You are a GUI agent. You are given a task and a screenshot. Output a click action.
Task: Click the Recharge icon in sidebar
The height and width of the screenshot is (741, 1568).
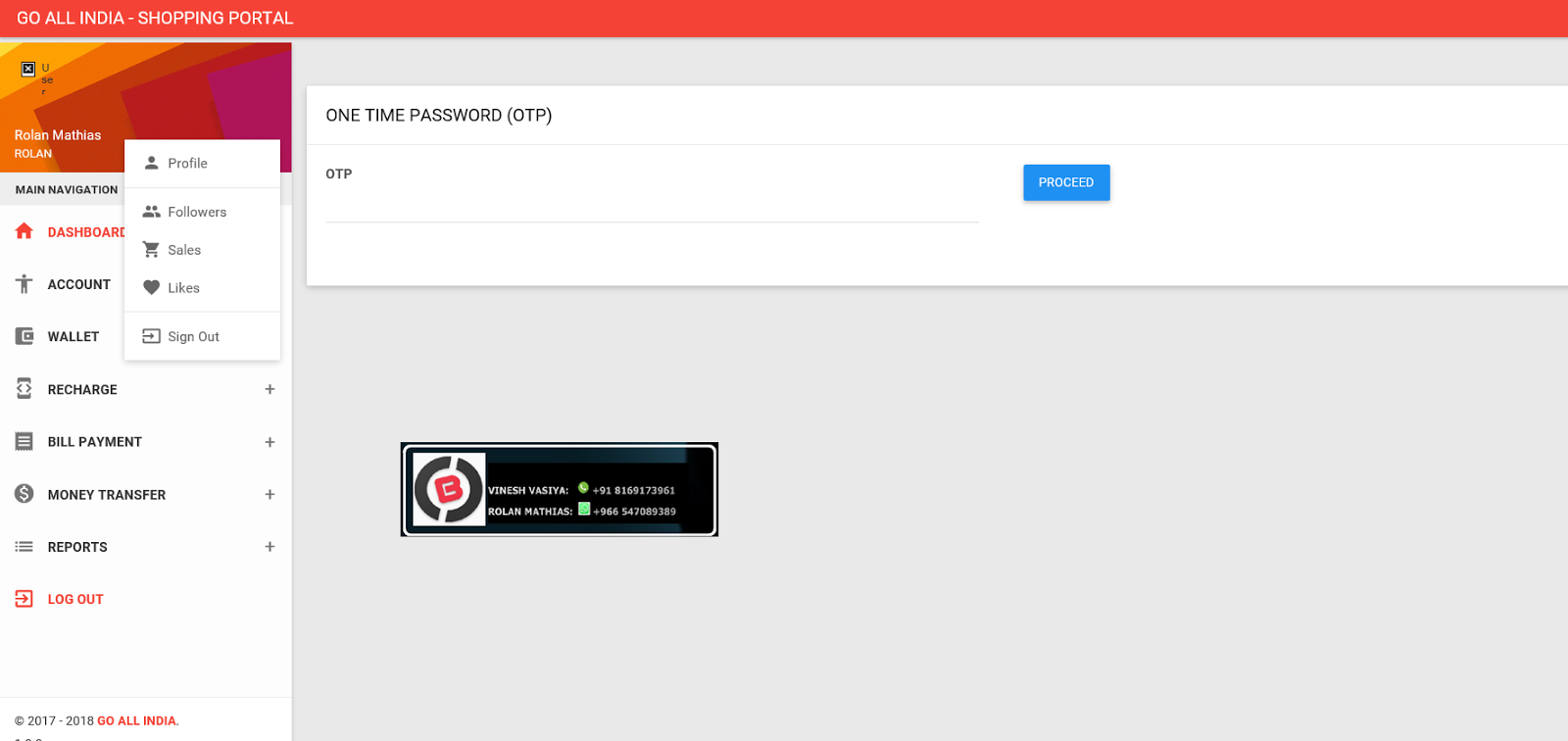(24, 389)
